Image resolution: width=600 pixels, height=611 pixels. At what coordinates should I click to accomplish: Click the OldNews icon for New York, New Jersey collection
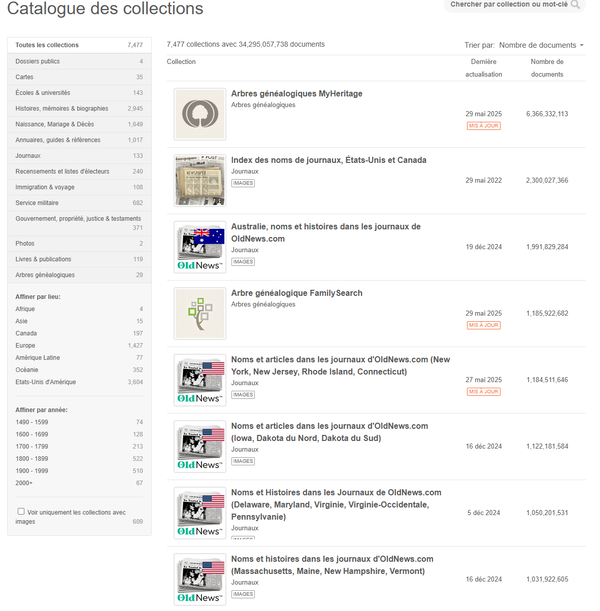[199, 380]
